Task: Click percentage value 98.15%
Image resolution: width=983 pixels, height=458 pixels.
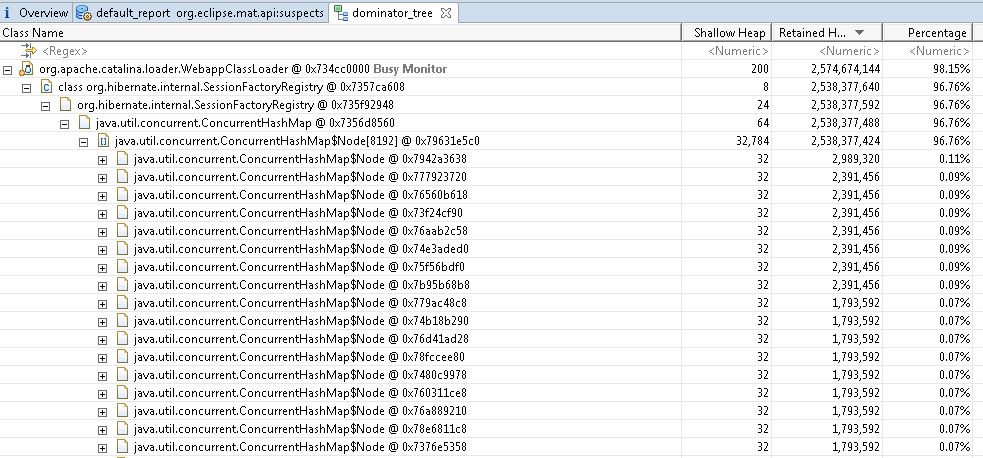Action: pos(952,69)
